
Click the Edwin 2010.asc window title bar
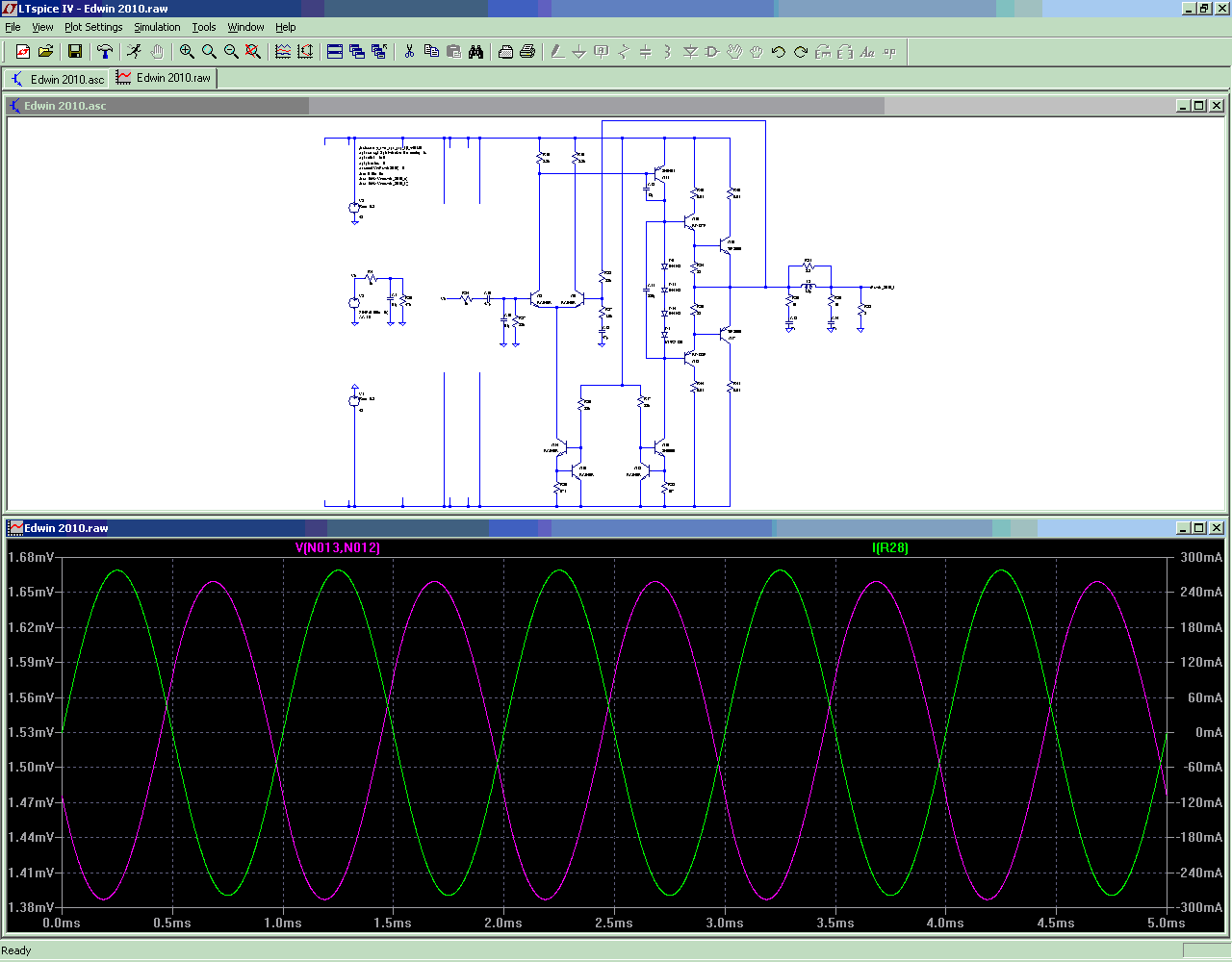616,106
